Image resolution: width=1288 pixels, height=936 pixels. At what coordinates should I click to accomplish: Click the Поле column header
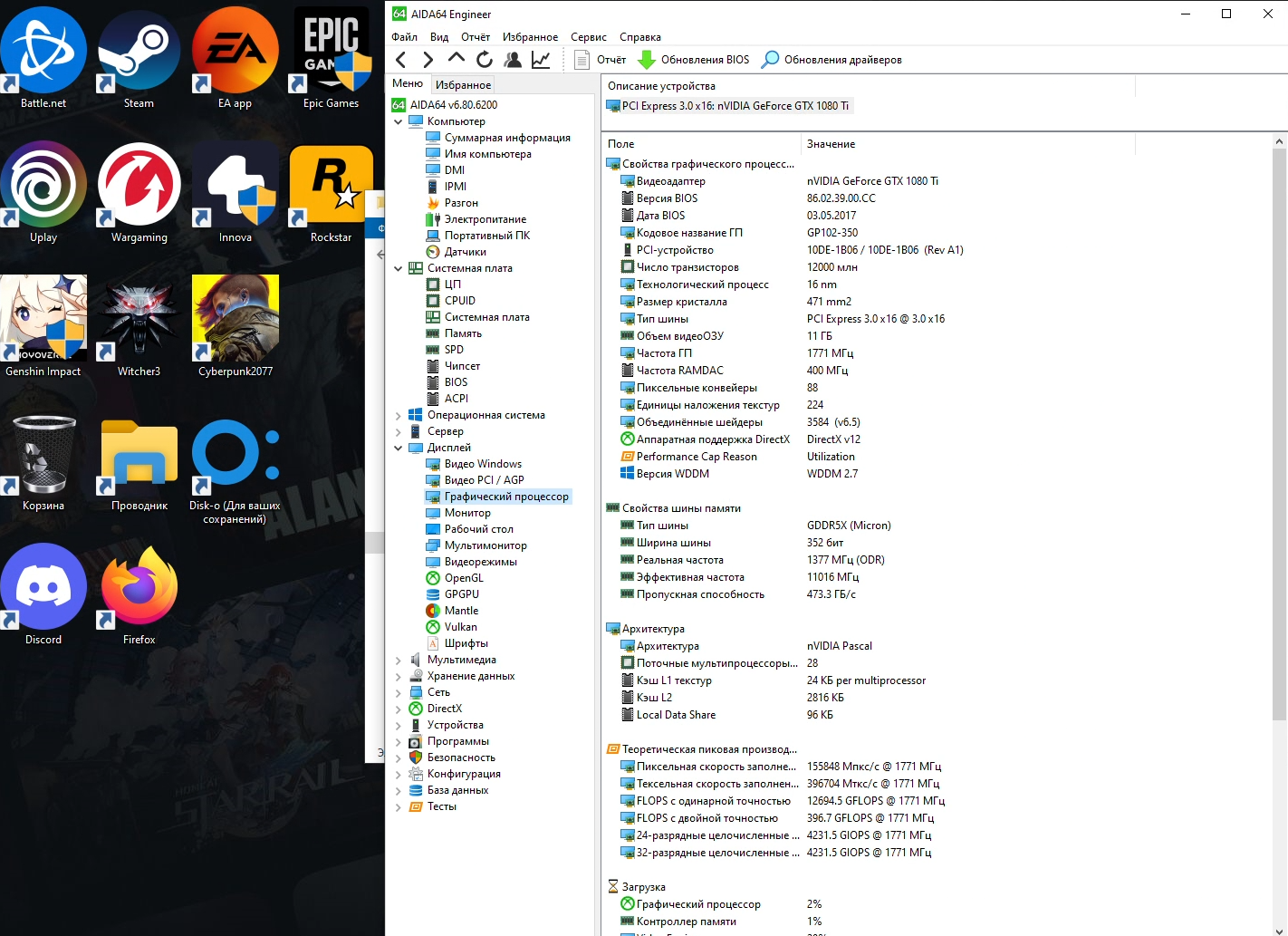coord(701,144)
